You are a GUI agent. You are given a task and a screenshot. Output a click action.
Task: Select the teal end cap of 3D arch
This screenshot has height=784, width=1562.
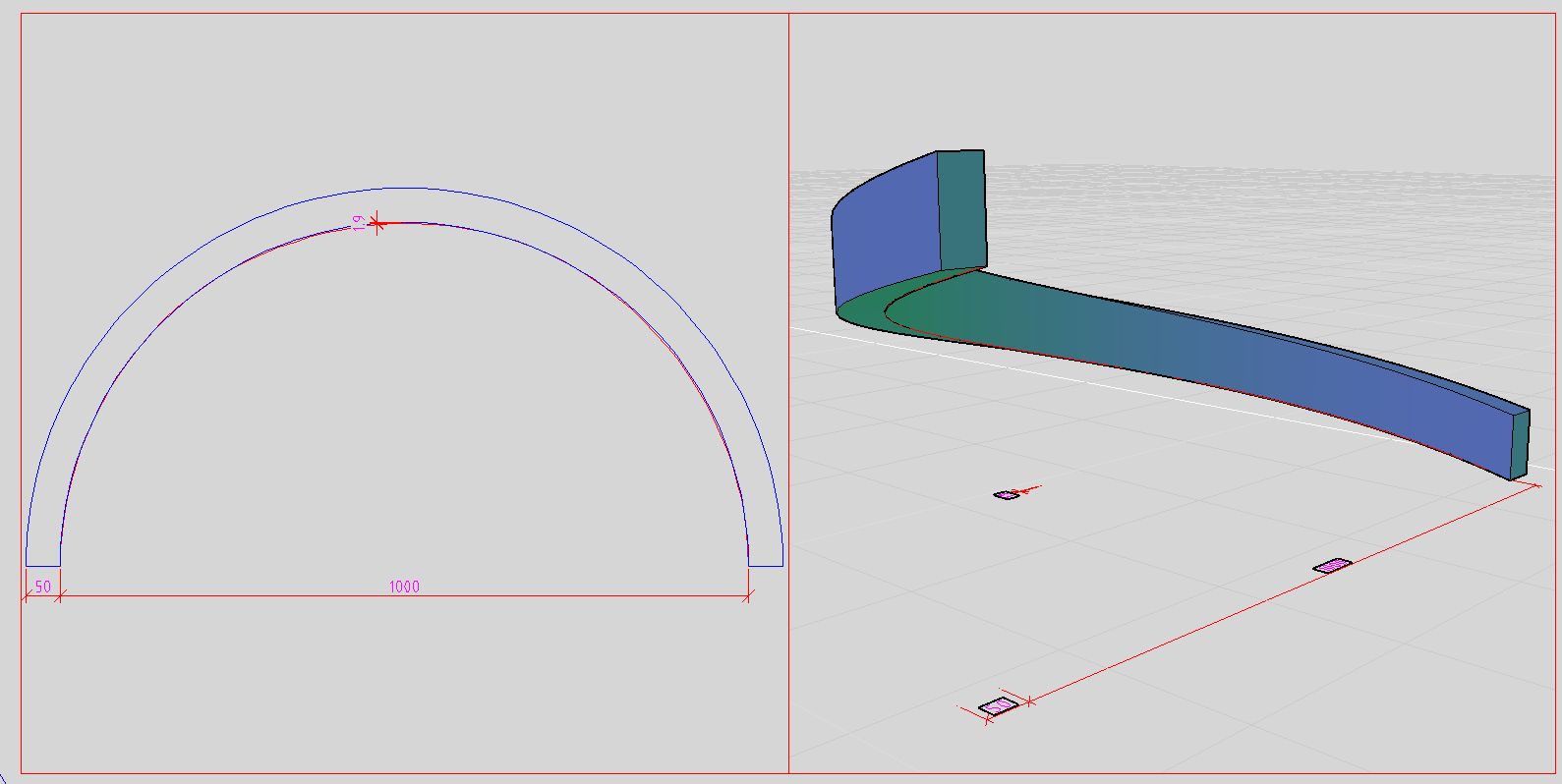(1520, 445)
